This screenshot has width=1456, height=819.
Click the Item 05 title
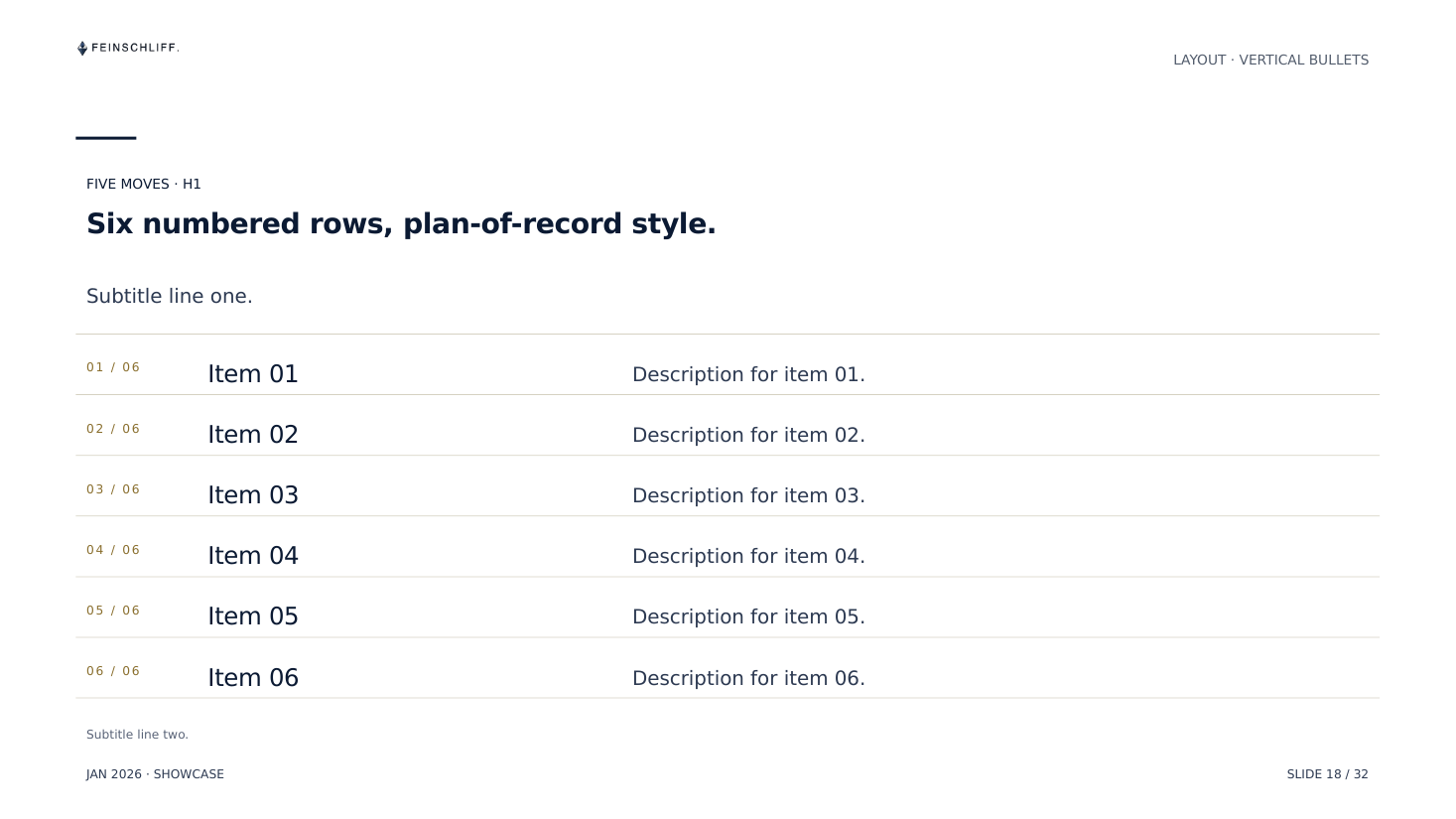[x=253, y=616]
